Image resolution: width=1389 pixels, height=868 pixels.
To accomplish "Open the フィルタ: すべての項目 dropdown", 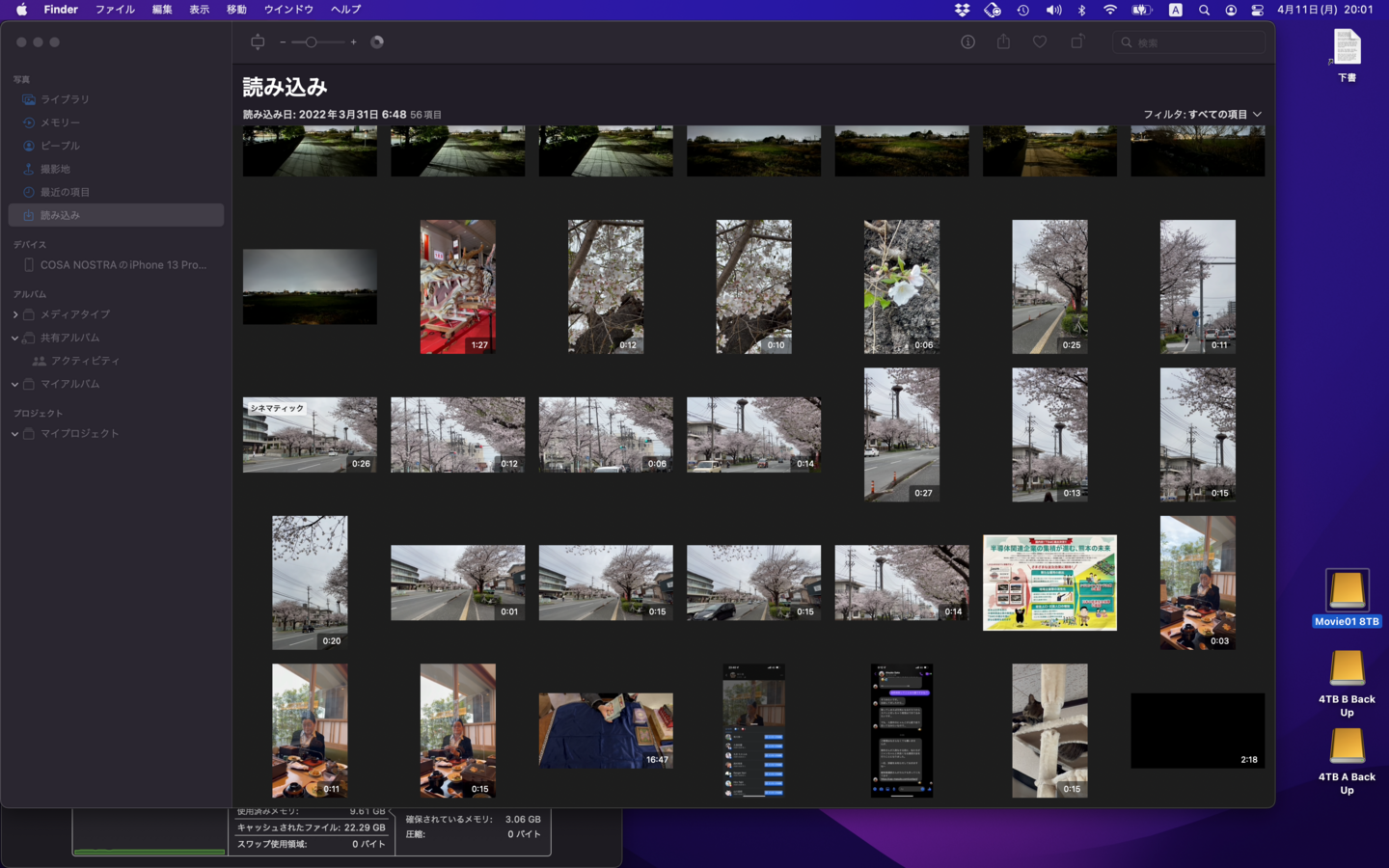I will (1202, 114).
